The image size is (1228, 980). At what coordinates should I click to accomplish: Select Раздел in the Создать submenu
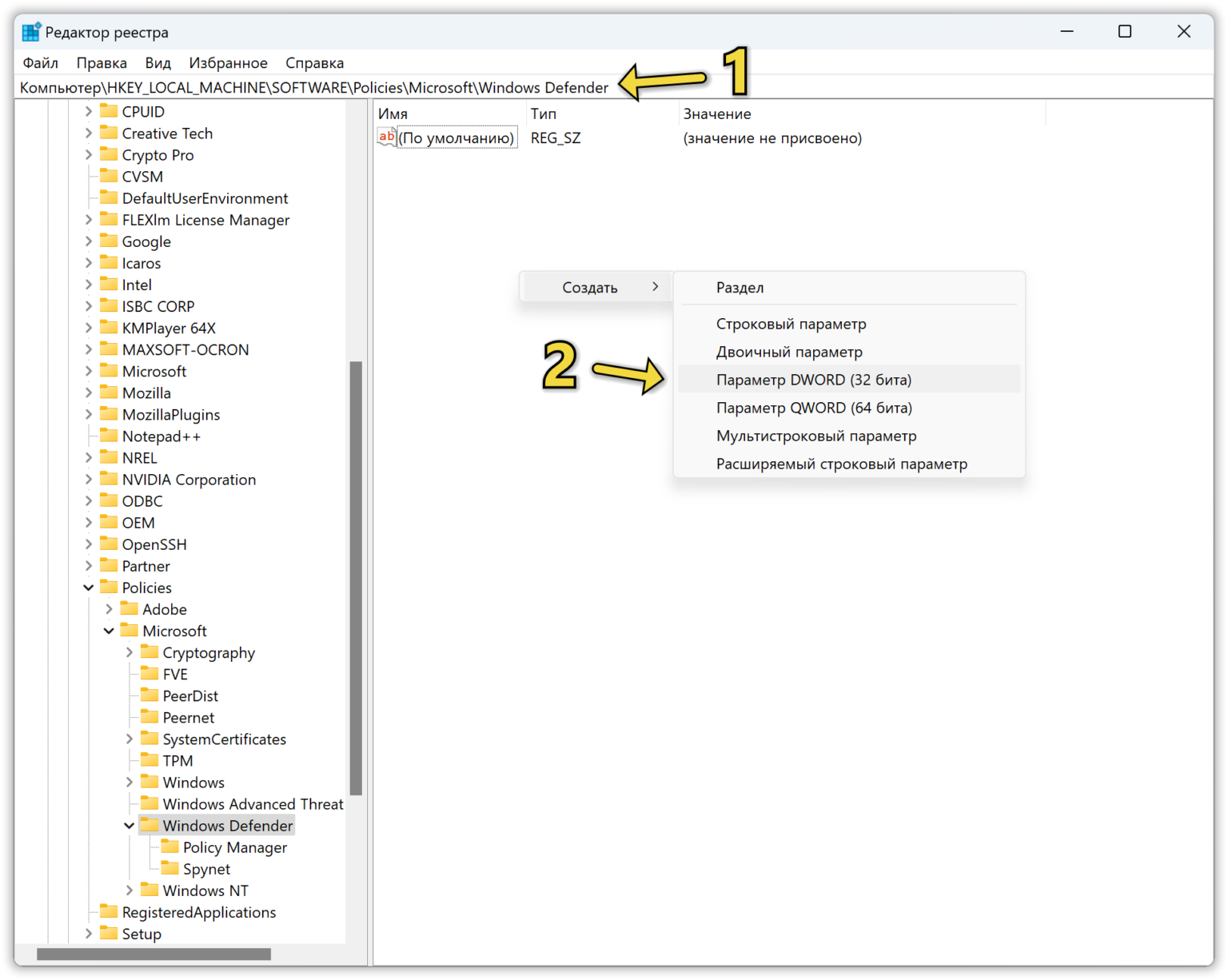(740, 288)
